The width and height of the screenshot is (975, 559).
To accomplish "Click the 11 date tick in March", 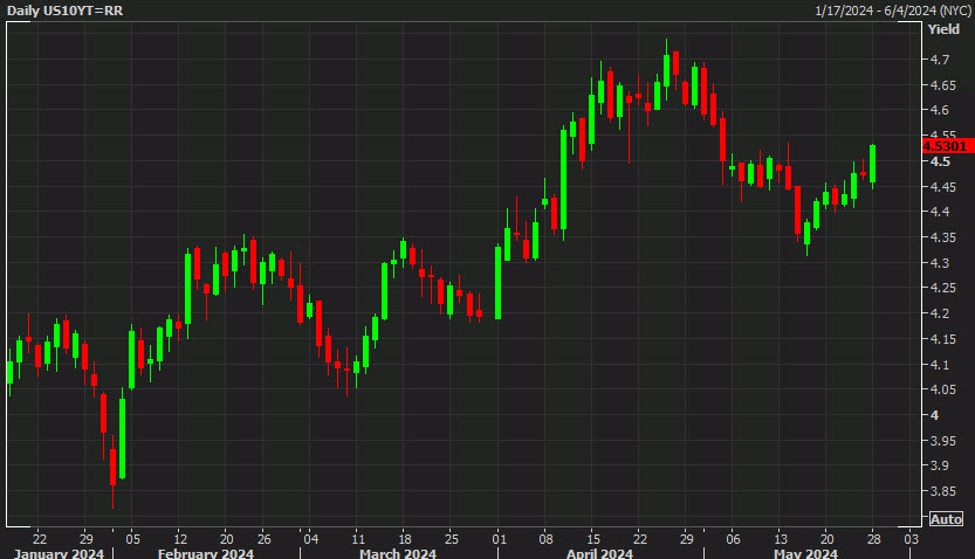I will [358, 539].
